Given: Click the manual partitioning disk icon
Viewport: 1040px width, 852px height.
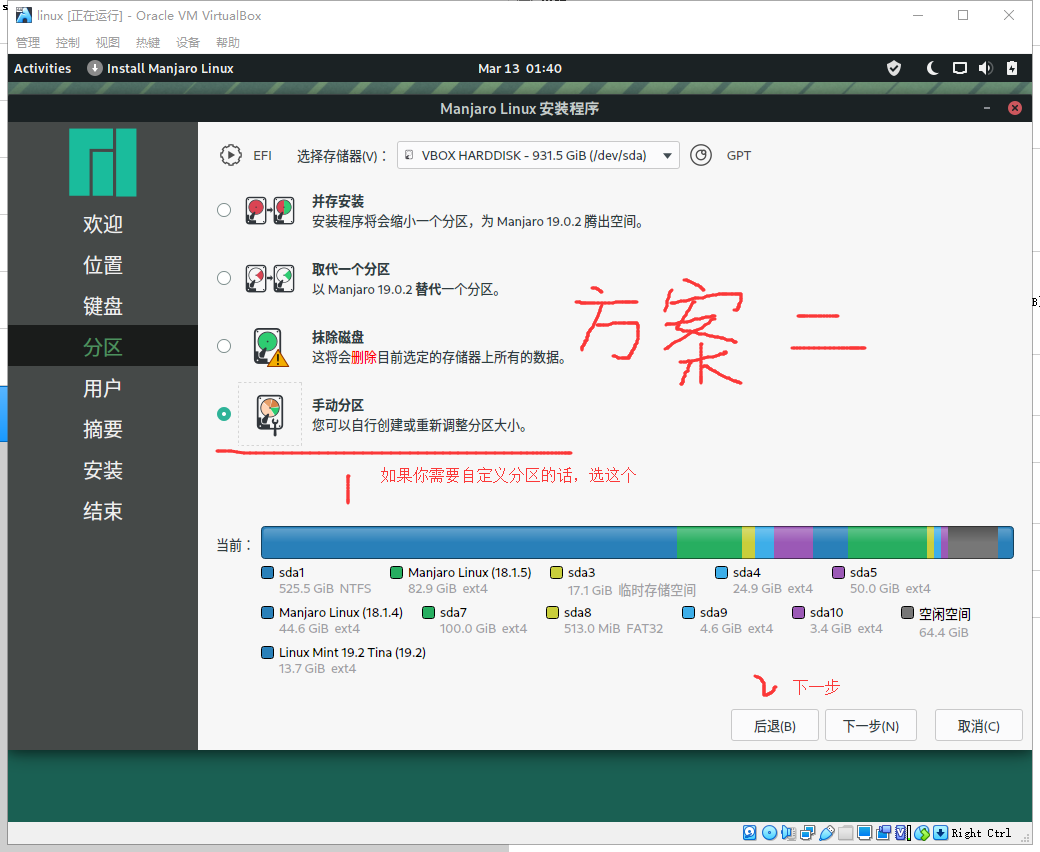Looking at the screenshot, I should (270, 414).
